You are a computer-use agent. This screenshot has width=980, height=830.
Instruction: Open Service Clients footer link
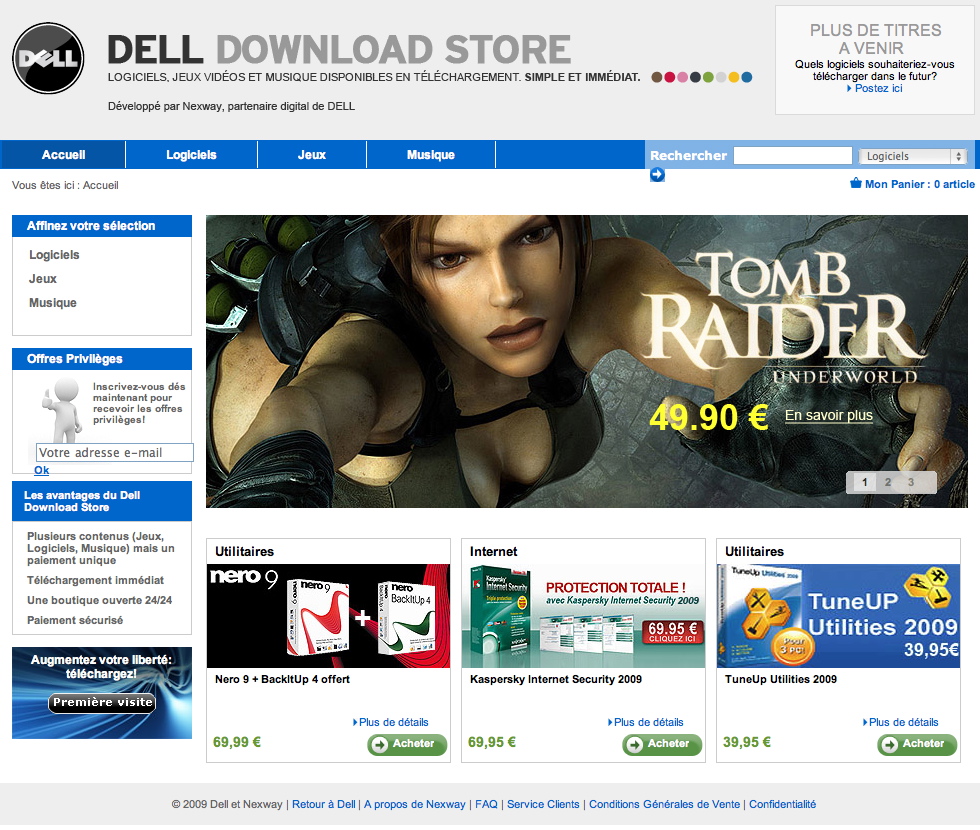543,804
